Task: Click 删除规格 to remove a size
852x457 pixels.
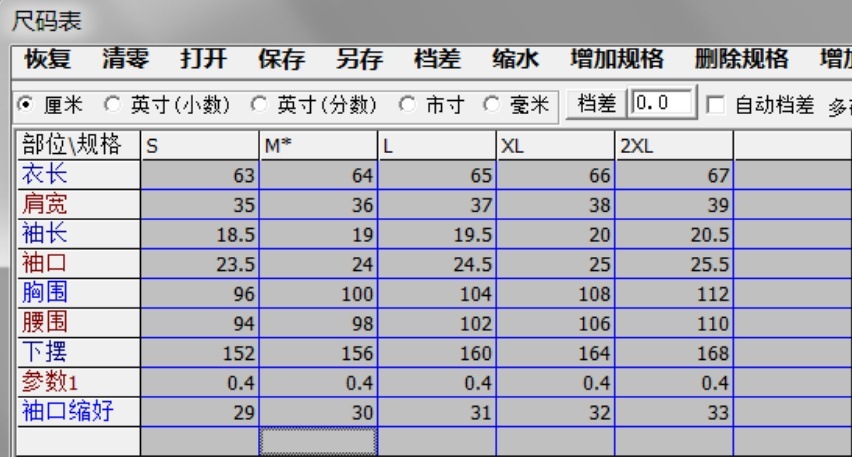Action: pos(742,59)
